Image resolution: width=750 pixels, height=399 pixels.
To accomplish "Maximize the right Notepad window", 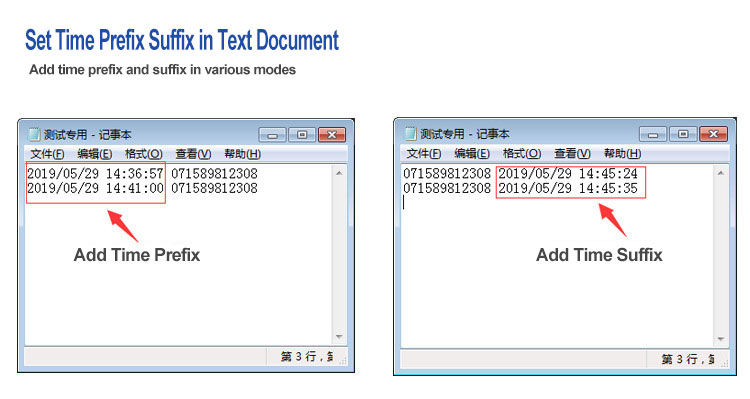I will click(x=683, y=134).
